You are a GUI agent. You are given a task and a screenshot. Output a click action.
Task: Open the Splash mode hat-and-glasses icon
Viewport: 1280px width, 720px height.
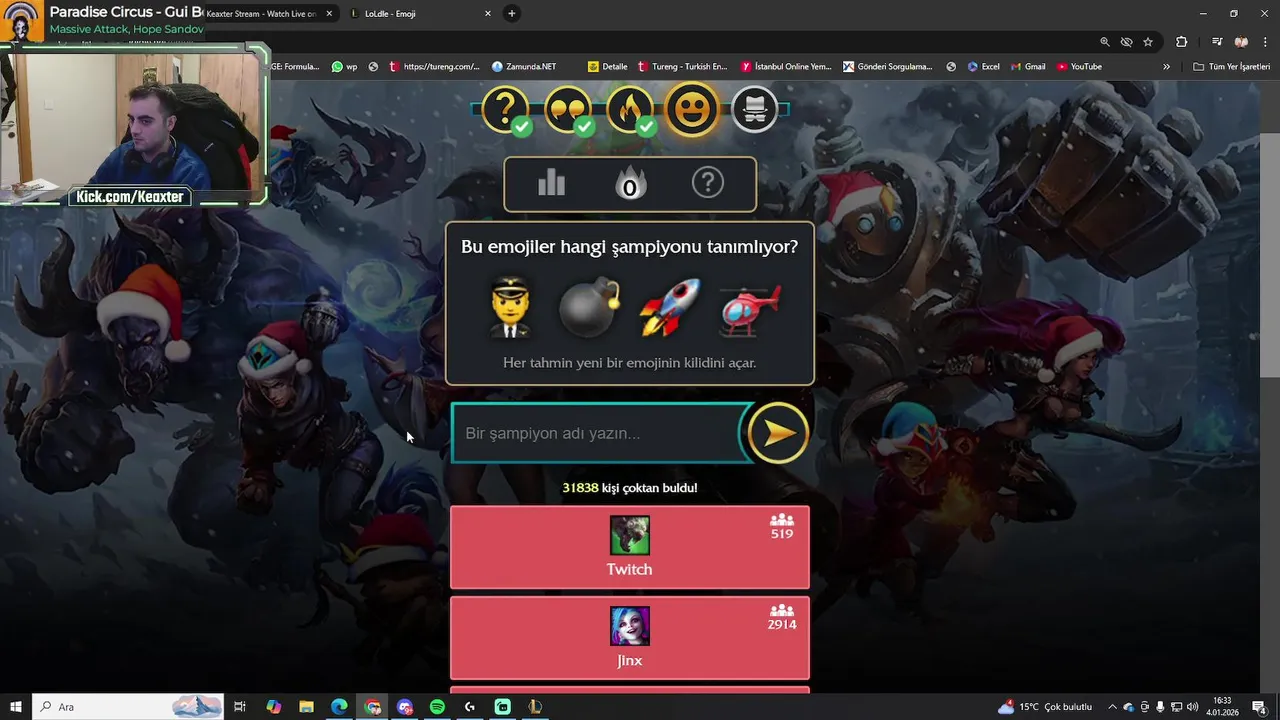(755, 109)
